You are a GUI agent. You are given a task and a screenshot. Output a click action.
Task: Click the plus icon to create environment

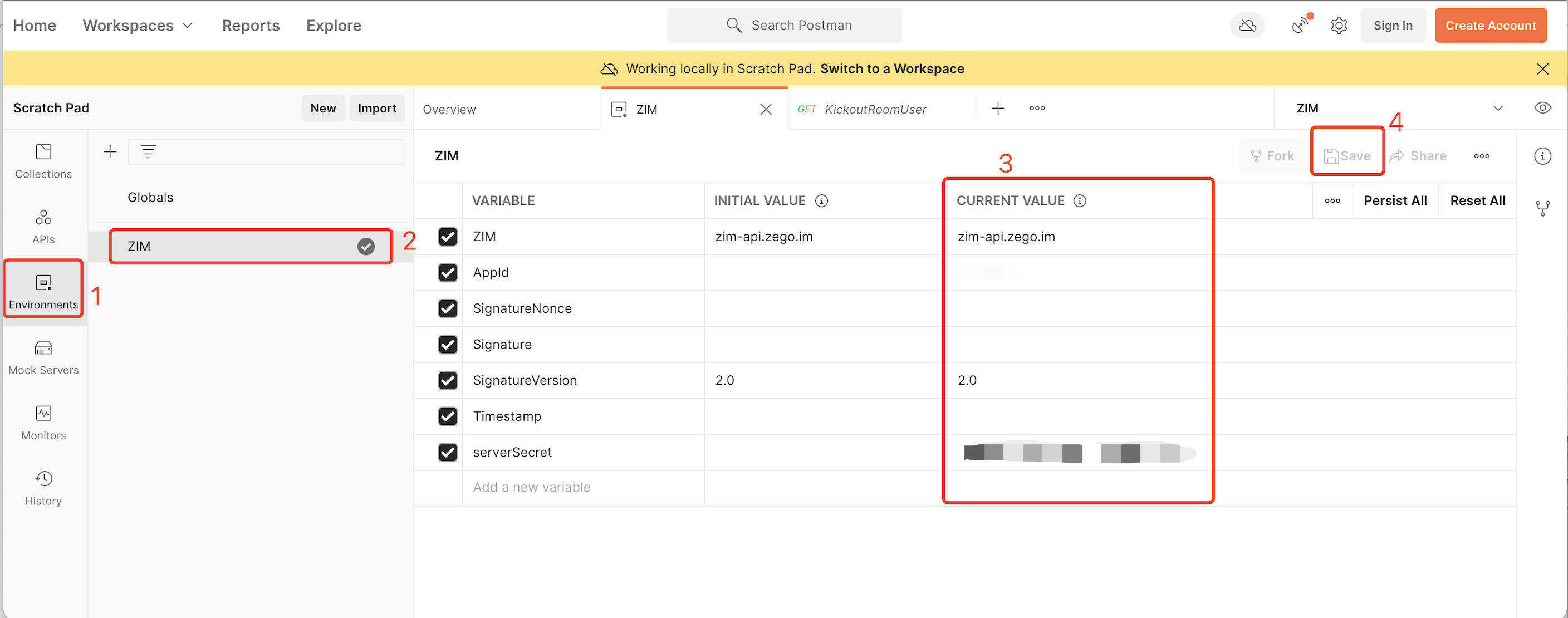[x=110, y=151]
